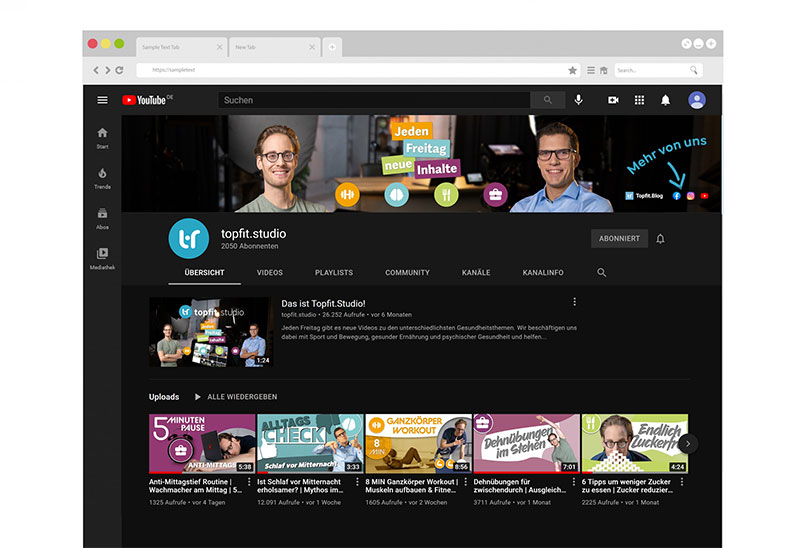Open the create video camera icon
Screen dimensions: 800x548
tap(613, 100)
